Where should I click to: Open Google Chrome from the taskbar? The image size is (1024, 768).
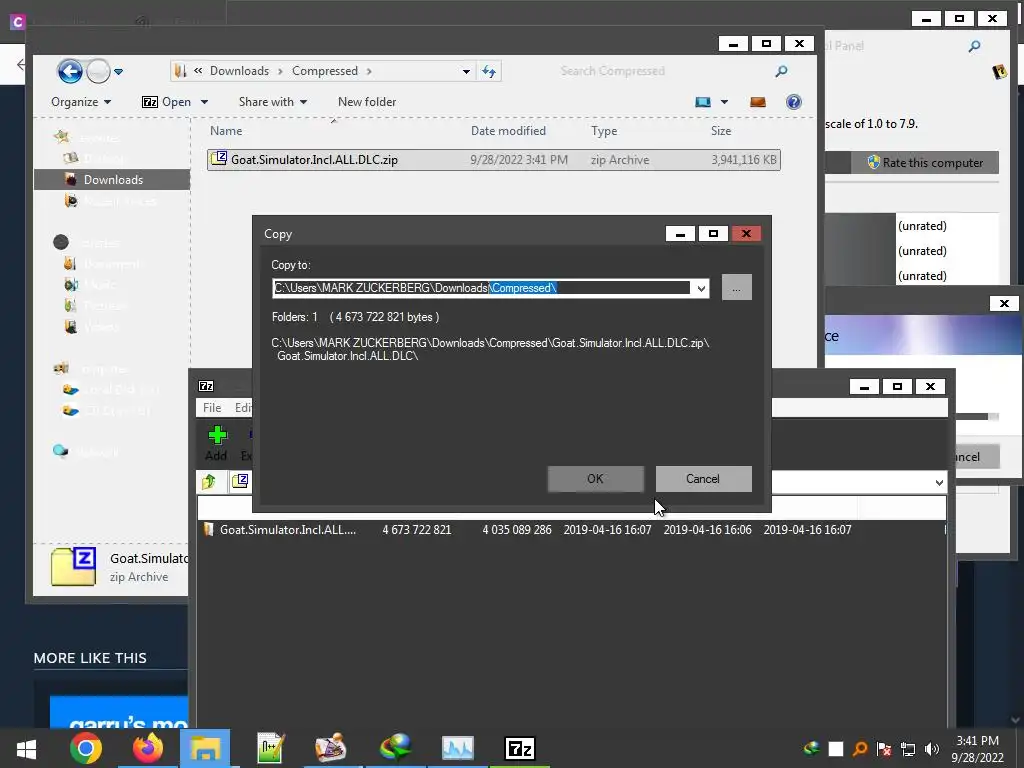pos(86,748)
